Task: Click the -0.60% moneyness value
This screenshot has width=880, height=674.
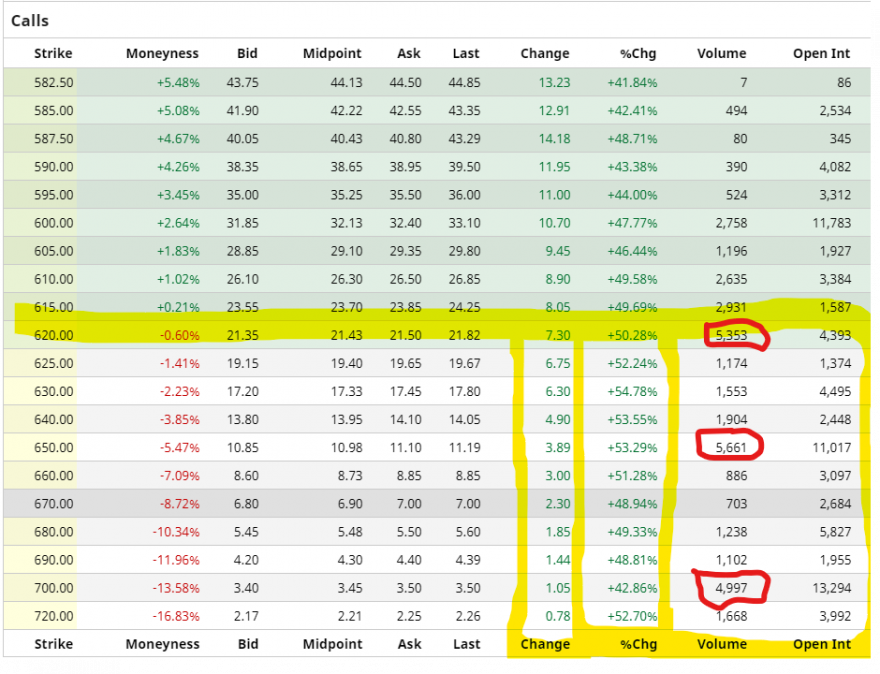Action: [180, 335]
